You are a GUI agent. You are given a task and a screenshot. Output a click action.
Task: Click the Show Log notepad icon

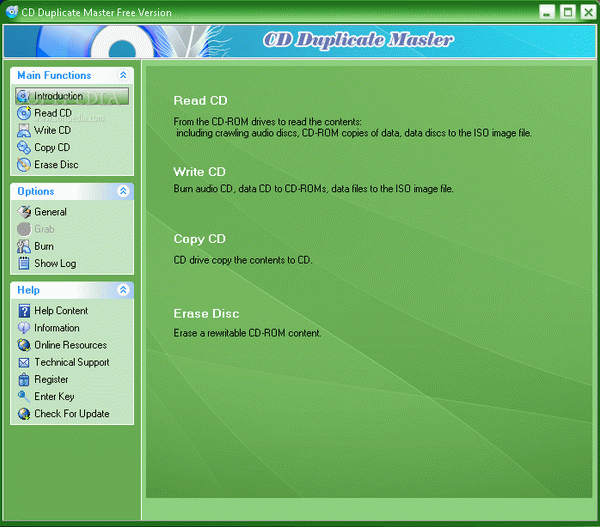click(x=24, y=264)
